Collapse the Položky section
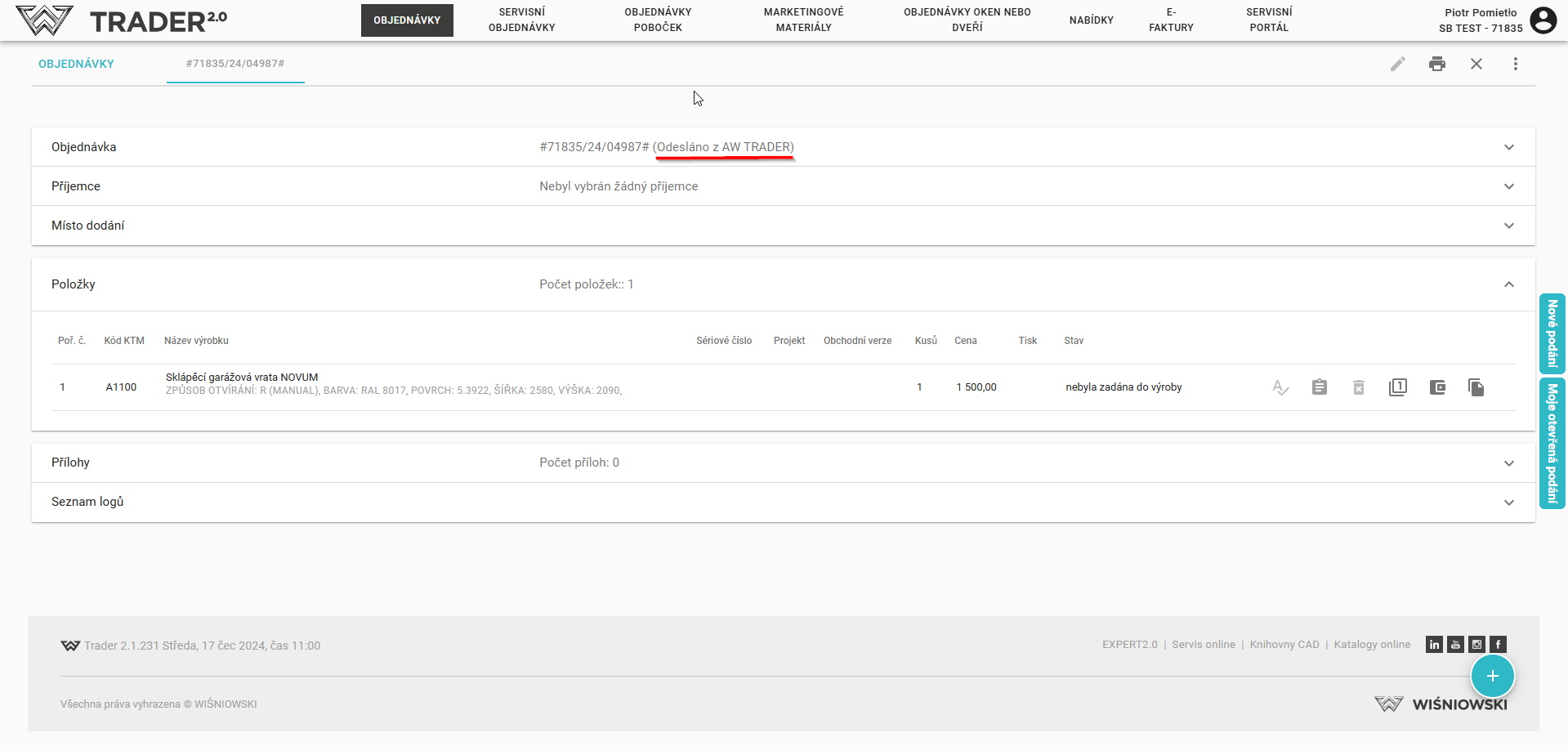This screenshot has width=1568, height=751. 1508,284
